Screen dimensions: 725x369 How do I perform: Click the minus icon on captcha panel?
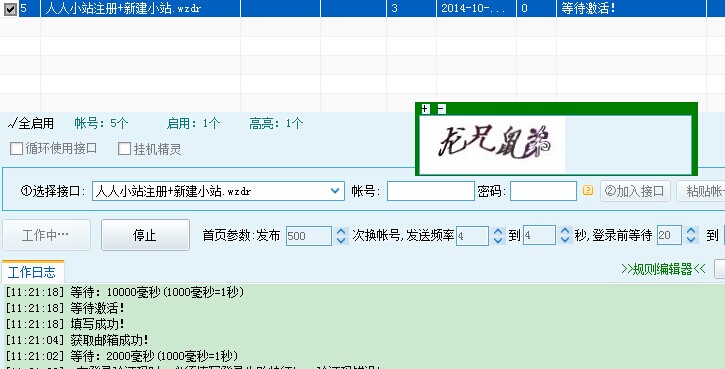pyautogui.click(x=441, y=109)
